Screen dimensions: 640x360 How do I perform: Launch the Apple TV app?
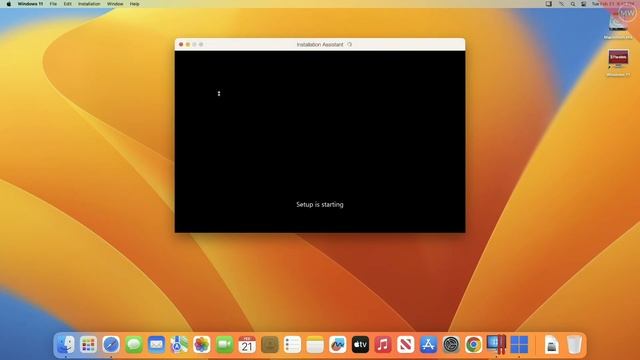tap(360, 345)
